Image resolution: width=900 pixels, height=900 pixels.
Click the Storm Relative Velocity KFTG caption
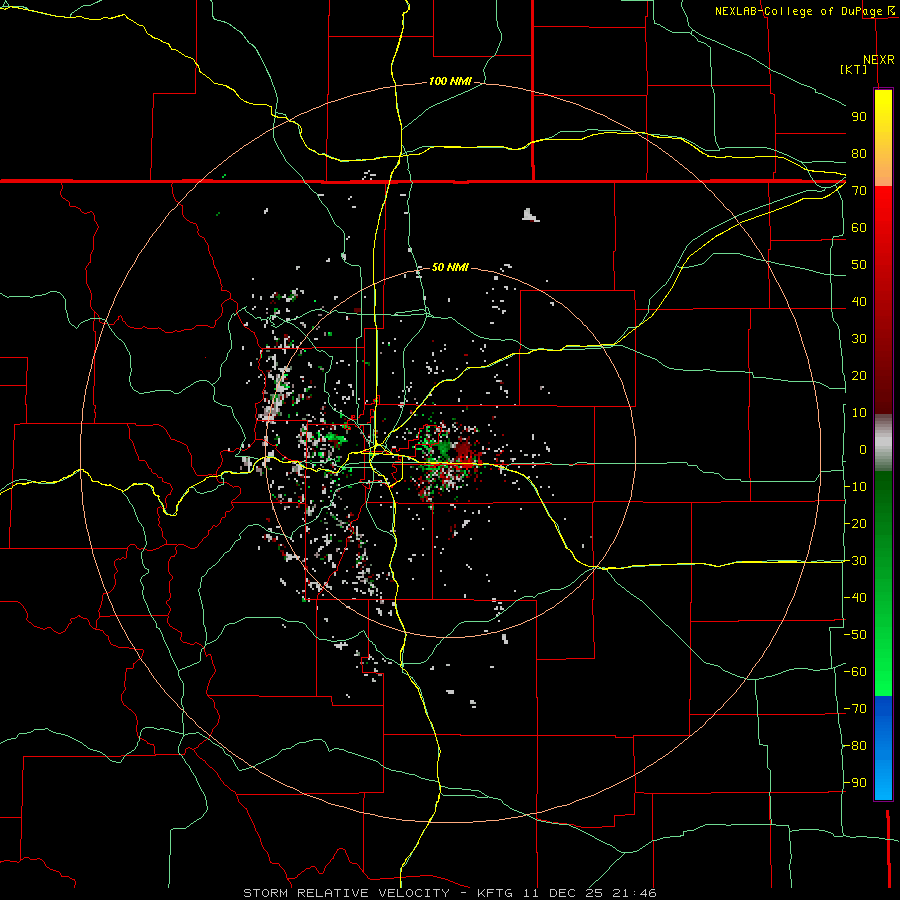pos(450,893)
